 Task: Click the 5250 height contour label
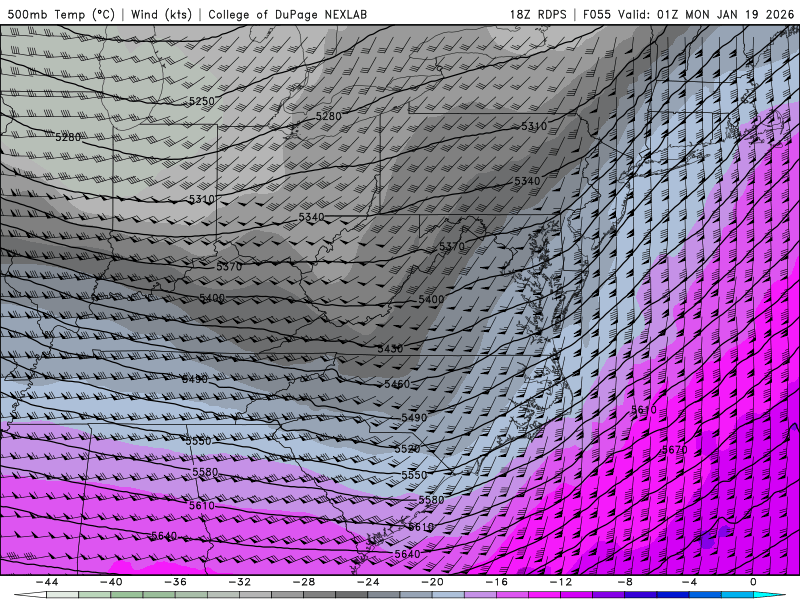[x=202, y=101]
